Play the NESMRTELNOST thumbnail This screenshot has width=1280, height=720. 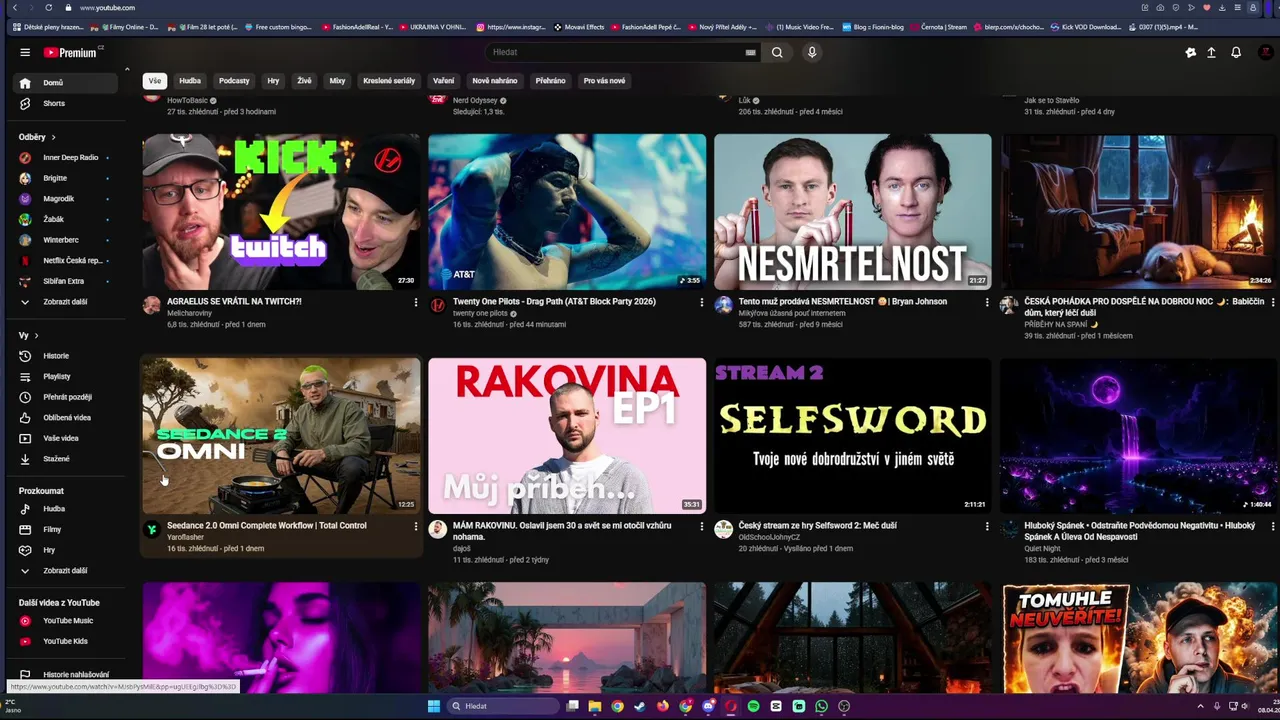(853, 212)
